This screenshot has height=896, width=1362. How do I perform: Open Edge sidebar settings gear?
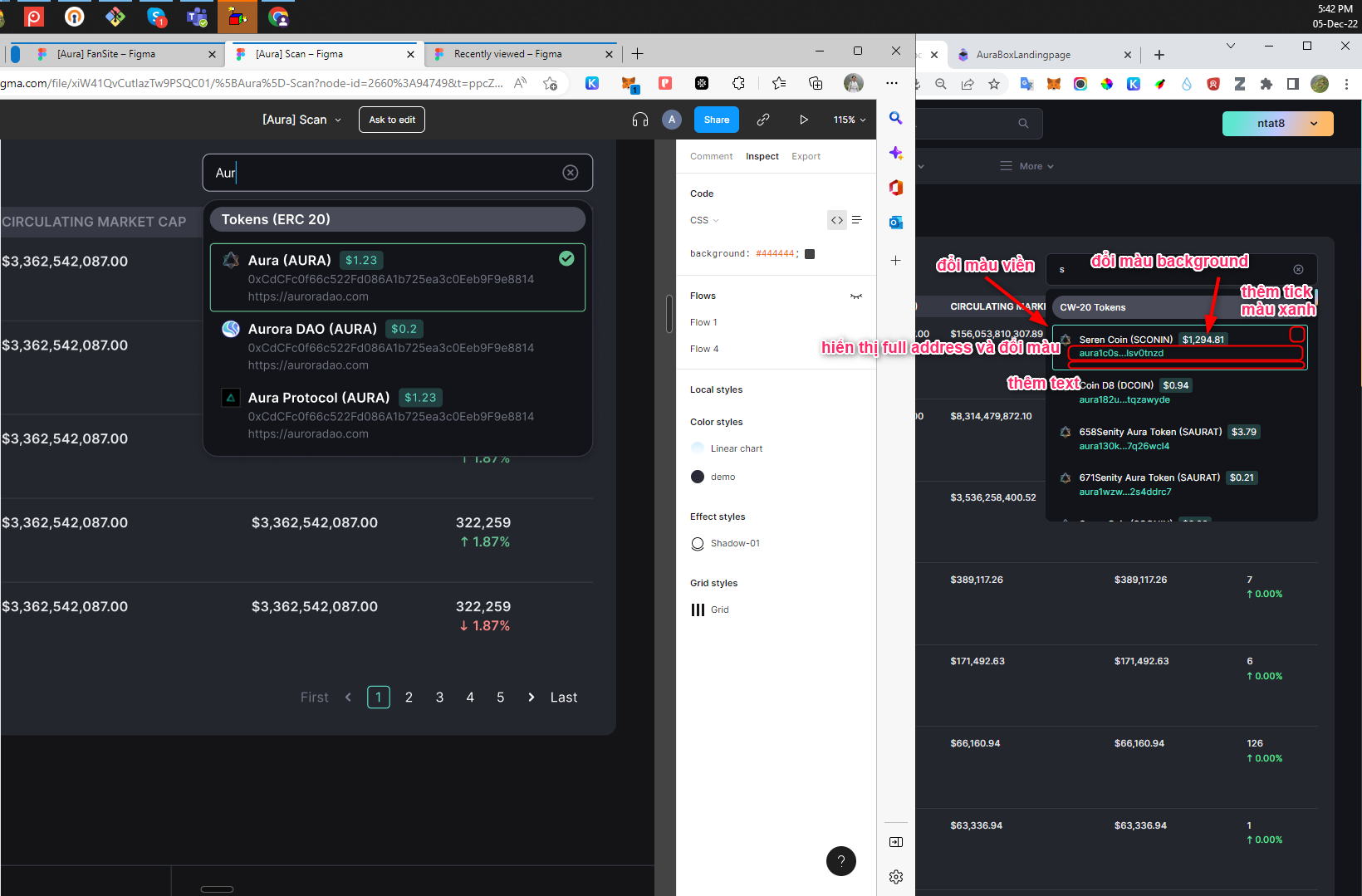coord(896,877)
